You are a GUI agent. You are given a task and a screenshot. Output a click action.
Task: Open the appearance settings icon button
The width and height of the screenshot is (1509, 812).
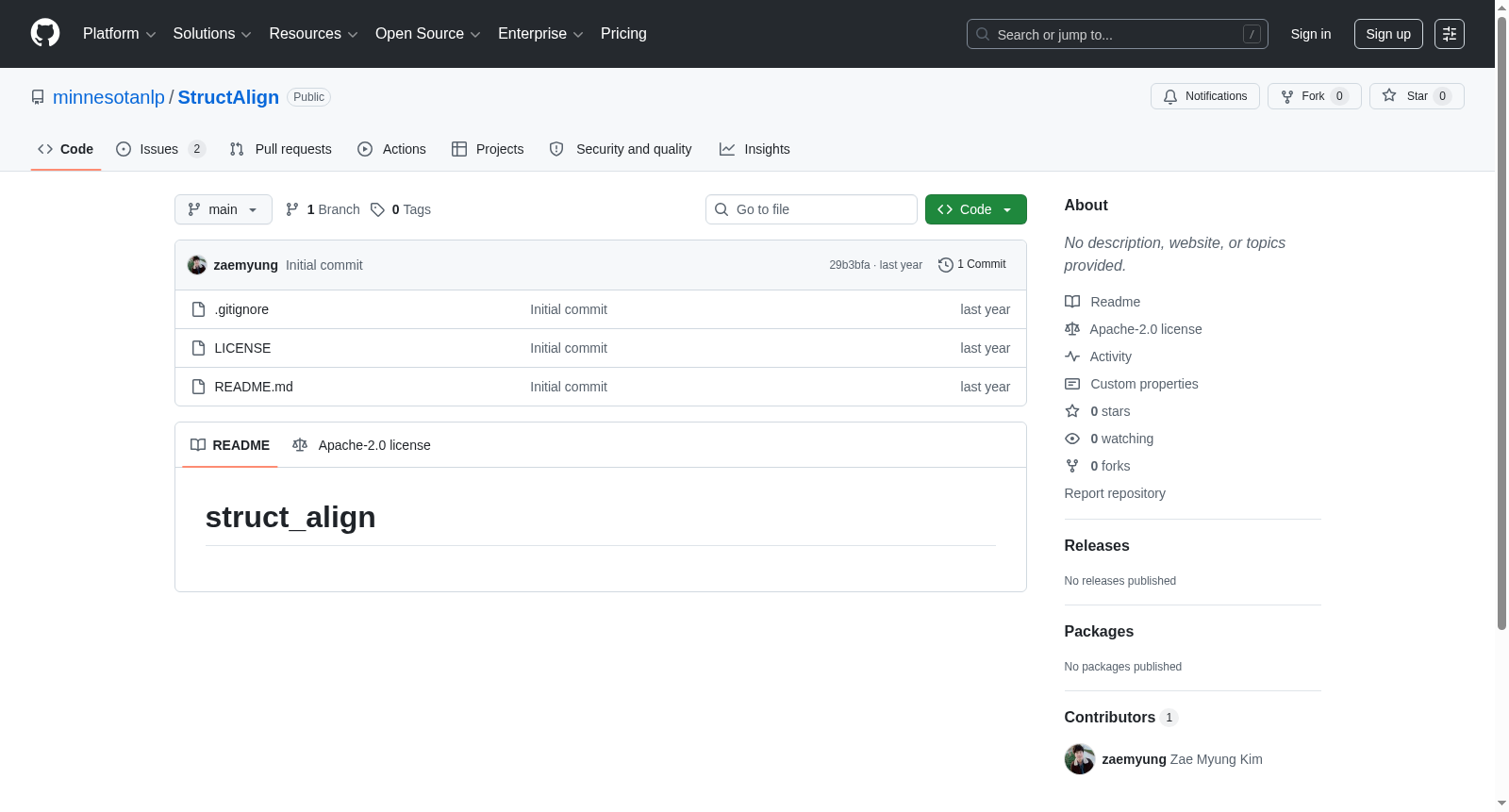coord(1450,34)
